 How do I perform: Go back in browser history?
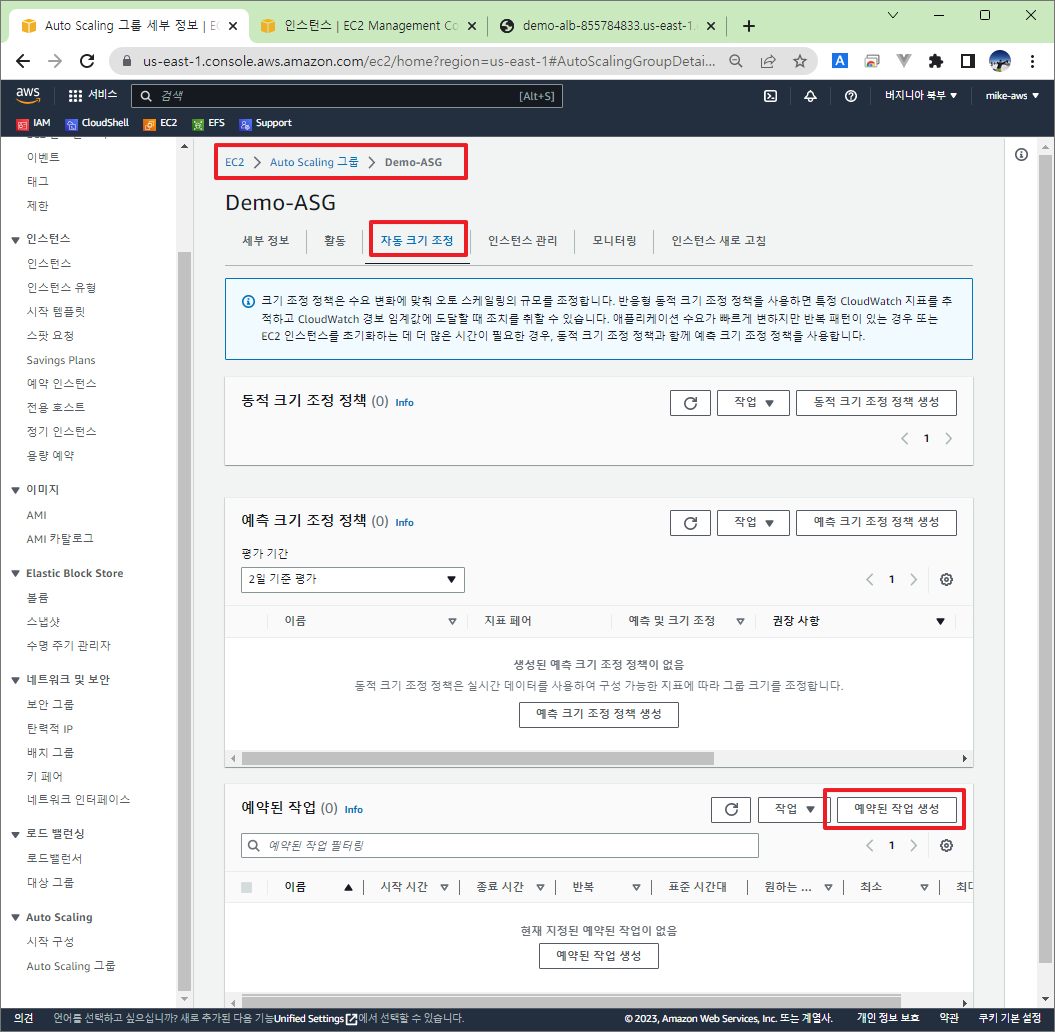pyautogui.click(x=23, y=61)
